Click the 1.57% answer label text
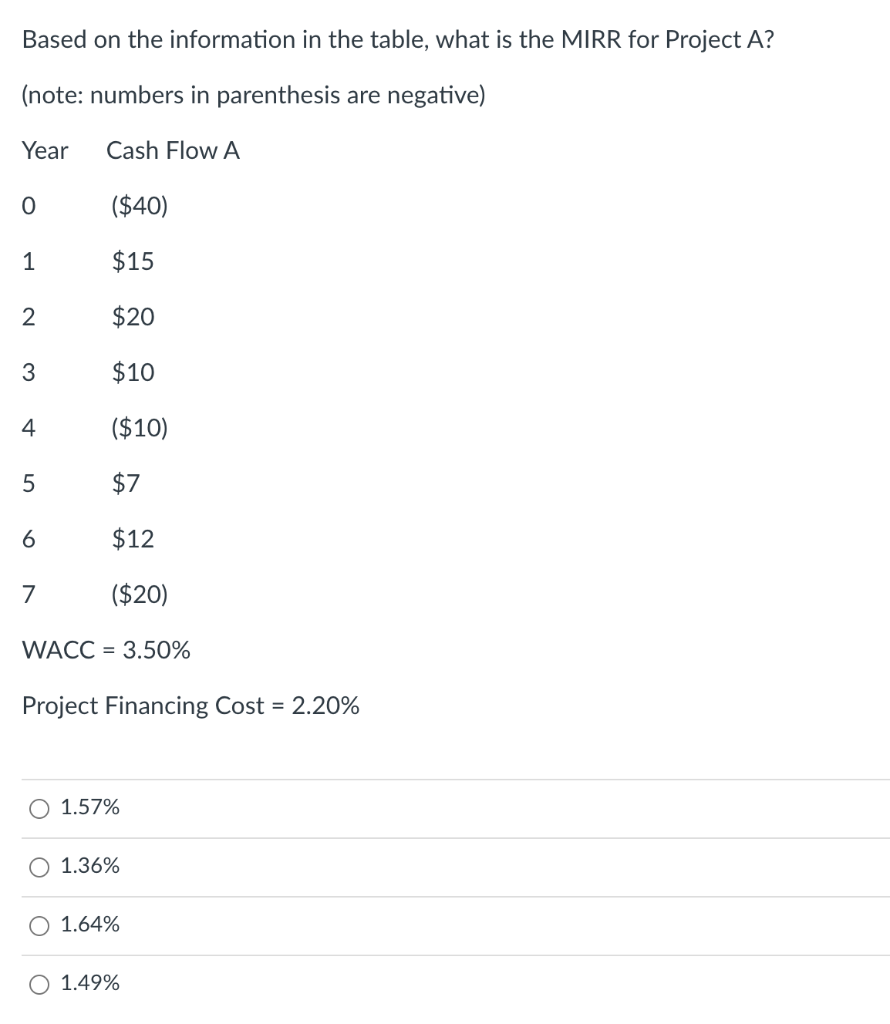Screen dimensions: 890x1024 90,807
